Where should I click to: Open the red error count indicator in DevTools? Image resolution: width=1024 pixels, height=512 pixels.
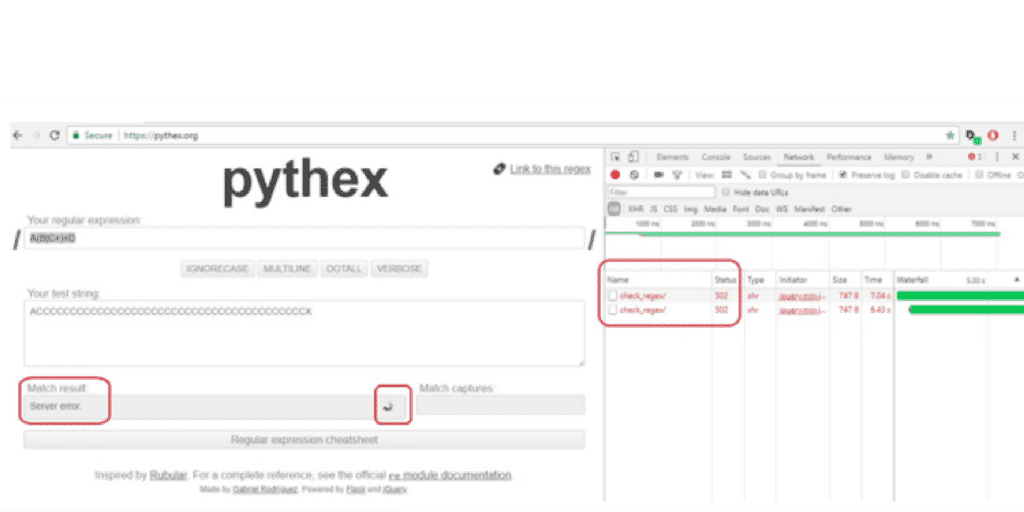[x=974, y=157]
